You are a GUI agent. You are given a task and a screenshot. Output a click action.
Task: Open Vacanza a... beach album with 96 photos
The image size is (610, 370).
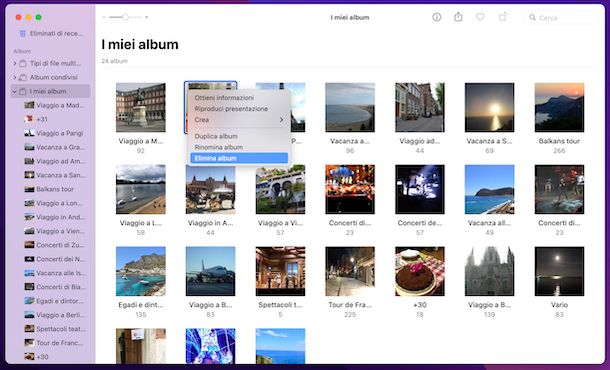pos(350,107)
